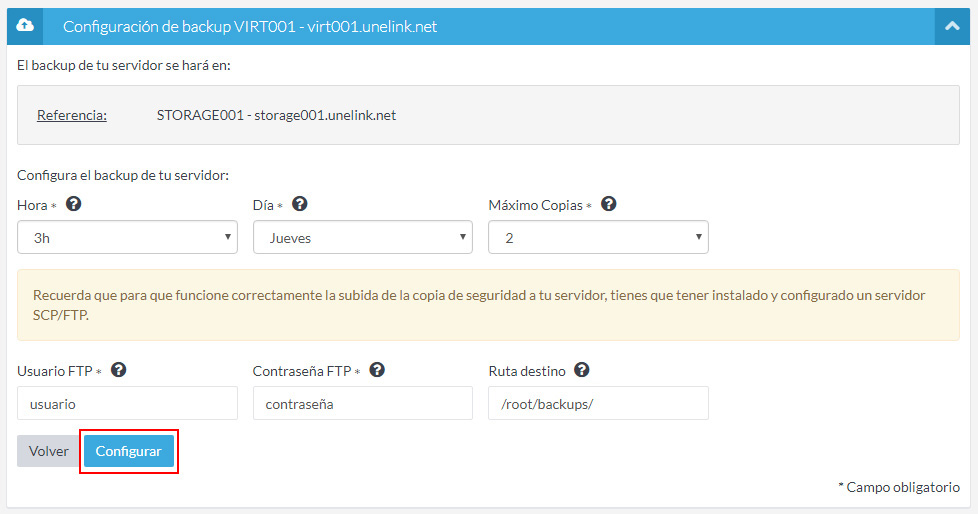The height and width of the screenshot is (514, 978).
Task: Open the Hora dropdown showing 3h
Action: click(127, 238)
